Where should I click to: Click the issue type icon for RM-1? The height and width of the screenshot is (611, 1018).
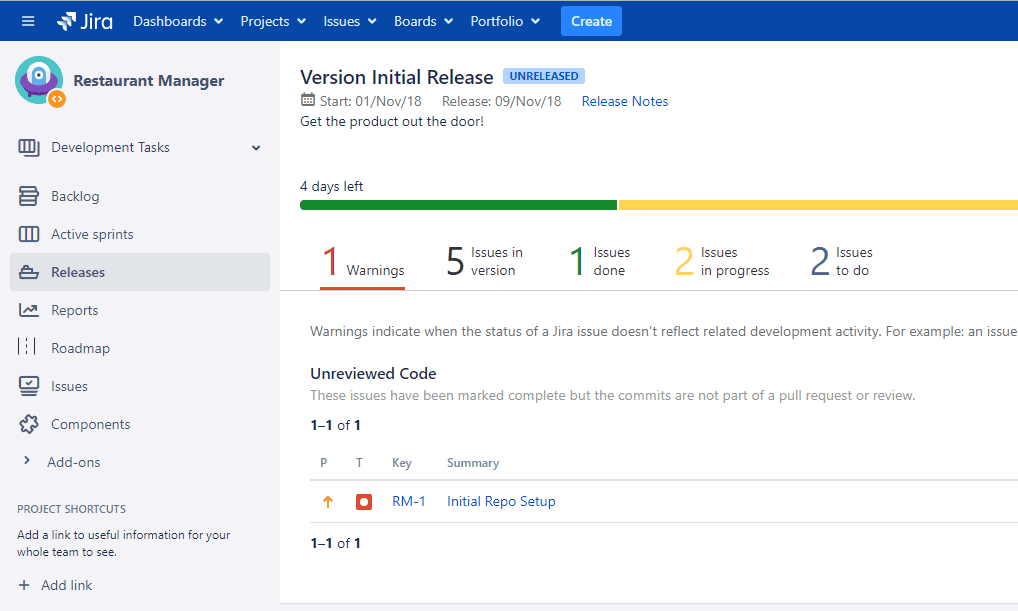pyautogui.click(x=363, y=501)
